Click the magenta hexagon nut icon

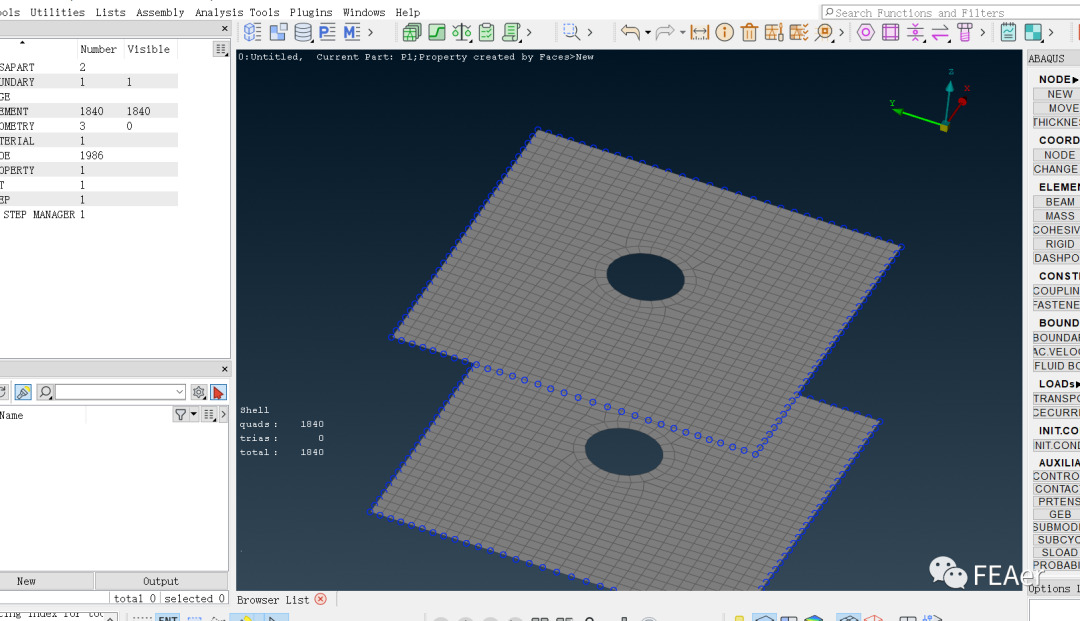866,32
